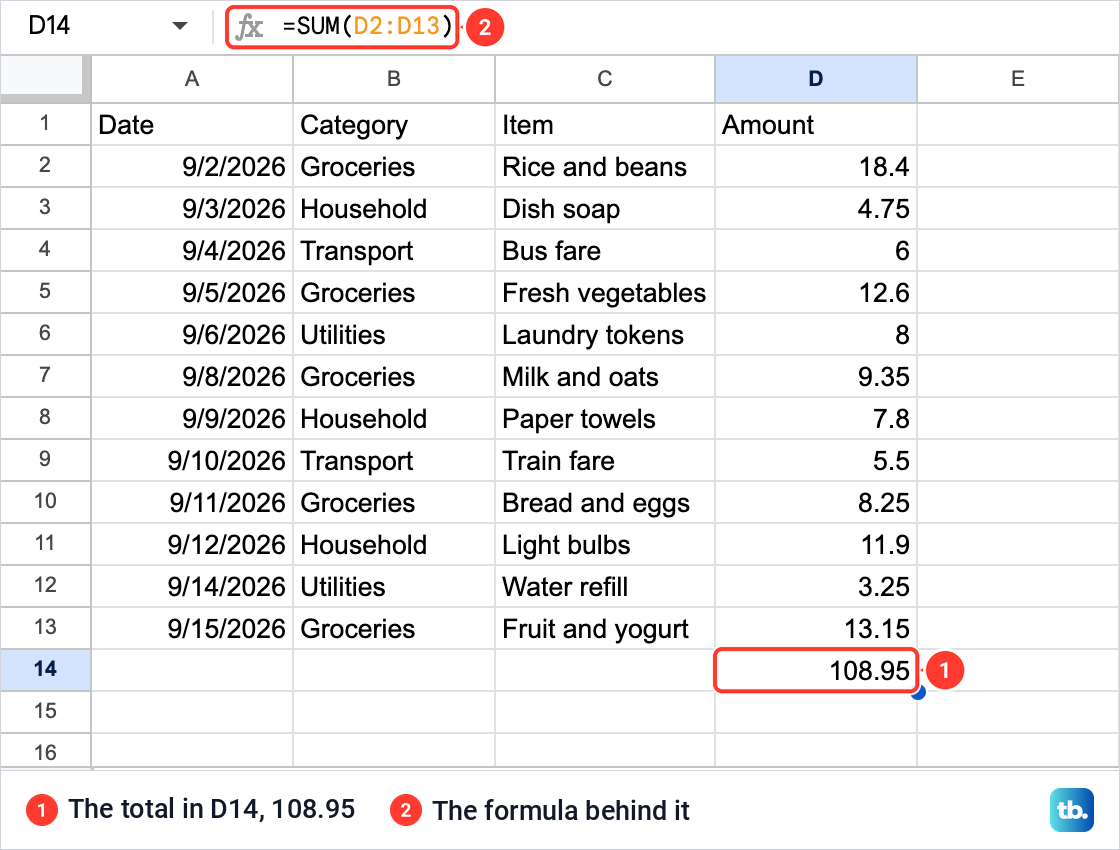Click Transport in row 9
The image size is (1120, 850).
(x=394, y=461)
